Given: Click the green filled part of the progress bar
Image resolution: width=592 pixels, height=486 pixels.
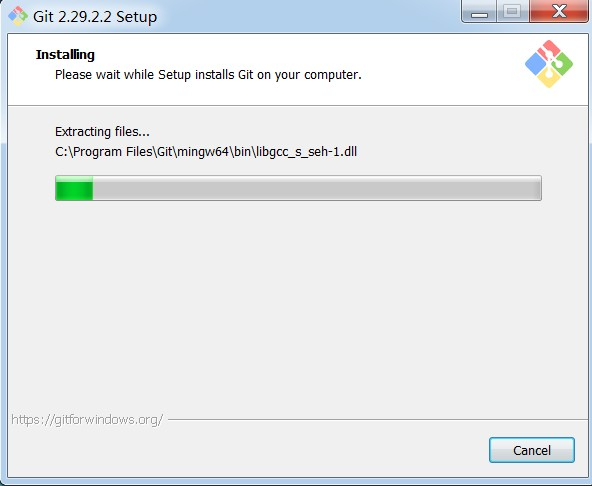Looking at the screenshot, I should tap(74, 188).
